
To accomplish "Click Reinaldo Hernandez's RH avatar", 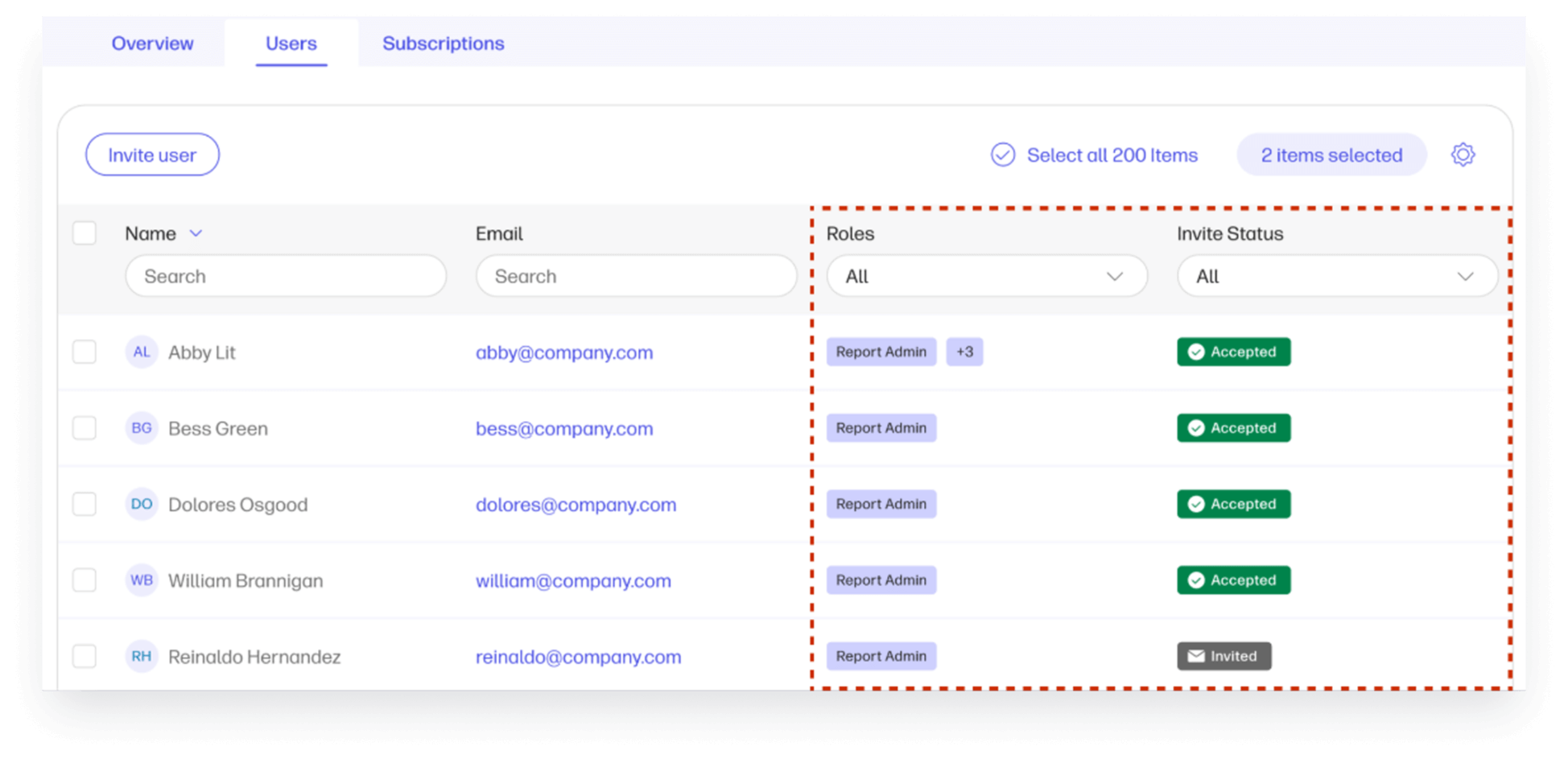I will point(141,656).
